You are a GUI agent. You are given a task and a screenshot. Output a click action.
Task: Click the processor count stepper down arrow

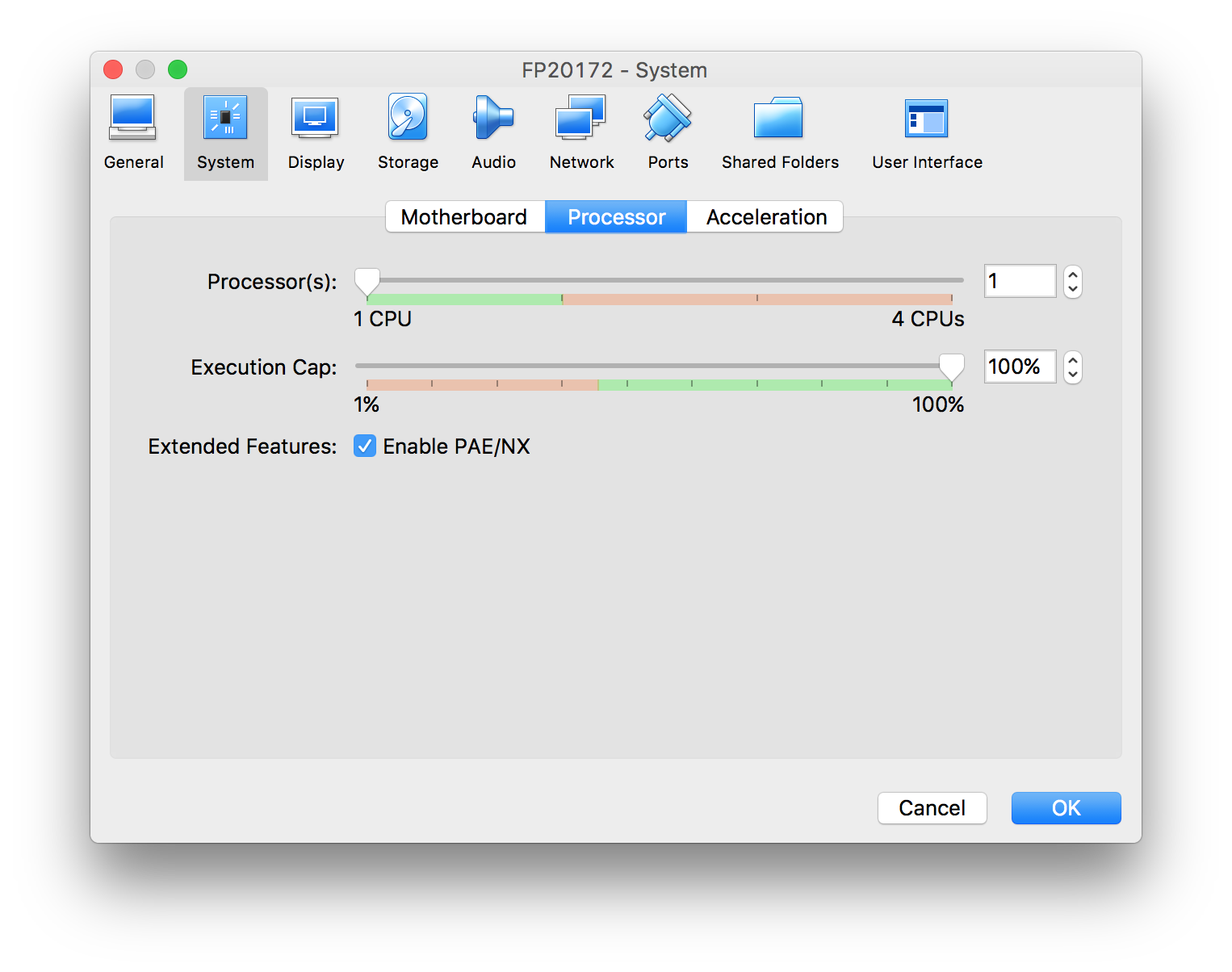(1073, 289)
